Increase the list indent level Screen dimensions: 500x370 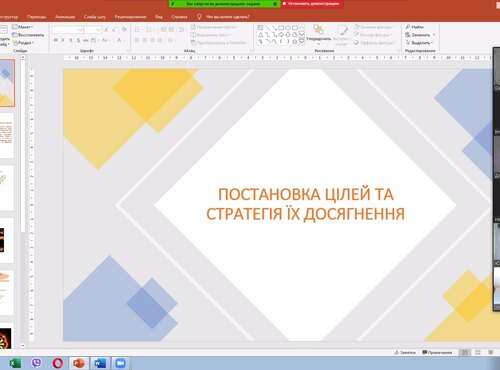point(171,30)
